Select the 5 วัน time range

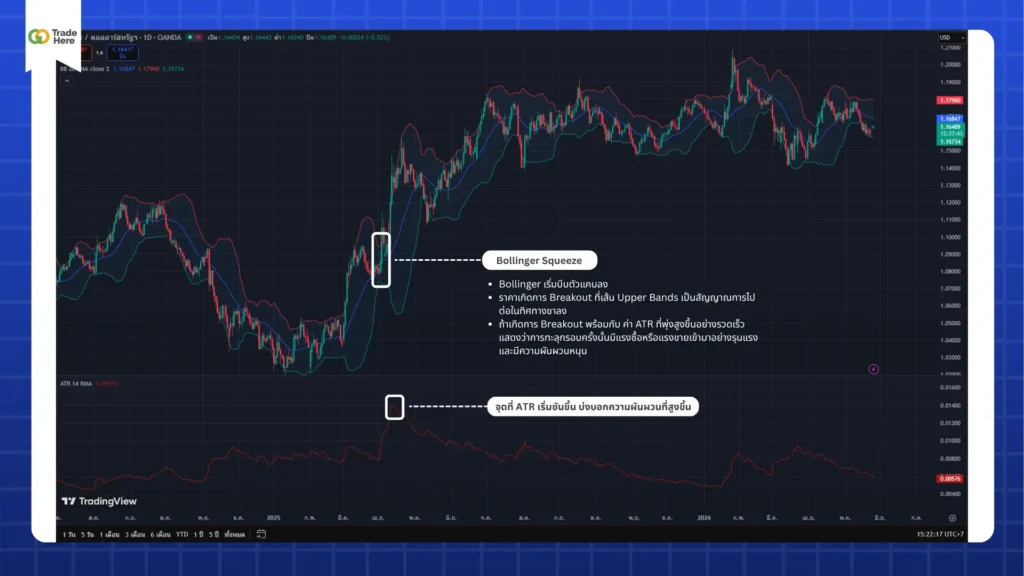point(88,534)
